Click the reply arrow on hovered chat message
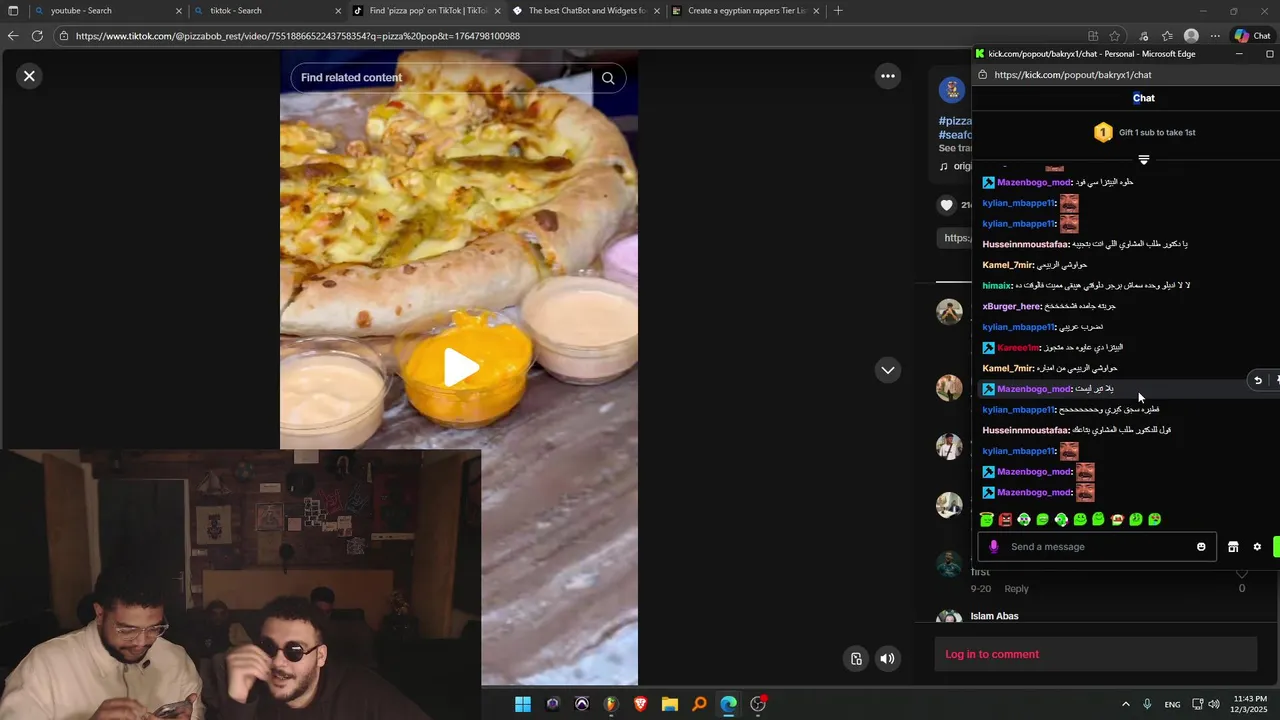This screenshot has width=1280, height=720. (1258, 380)
